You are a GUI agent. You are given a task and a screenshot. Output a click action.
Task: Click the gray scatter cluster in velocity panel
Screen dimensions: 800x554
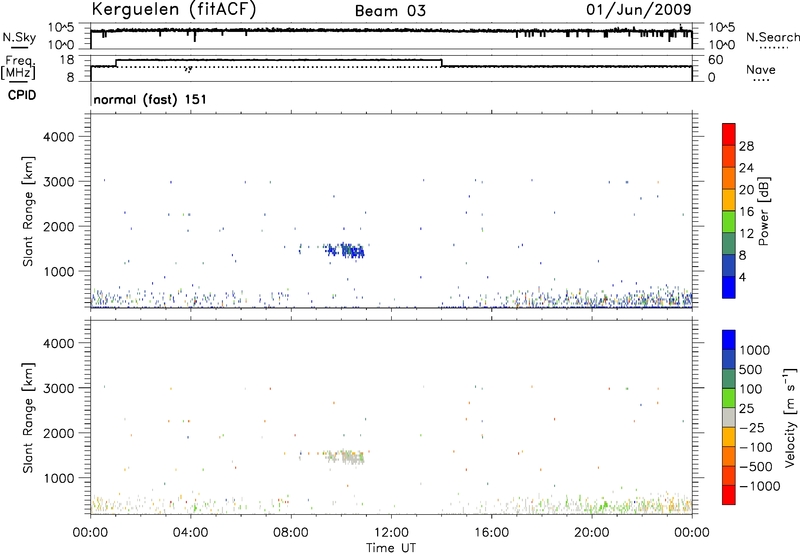[346, 456]
